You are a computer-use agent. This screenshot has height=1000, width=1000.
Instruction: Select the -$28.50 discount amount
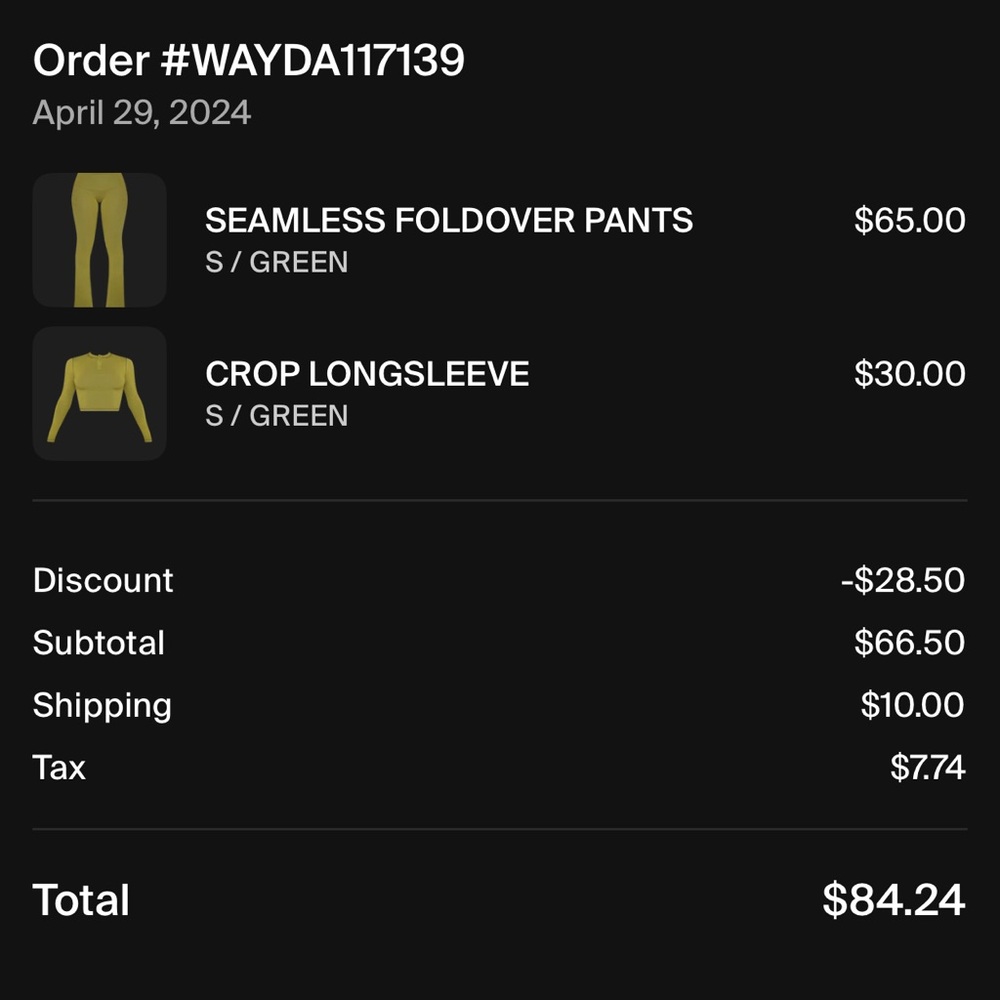pyautogui.click(x=903, y=581)
